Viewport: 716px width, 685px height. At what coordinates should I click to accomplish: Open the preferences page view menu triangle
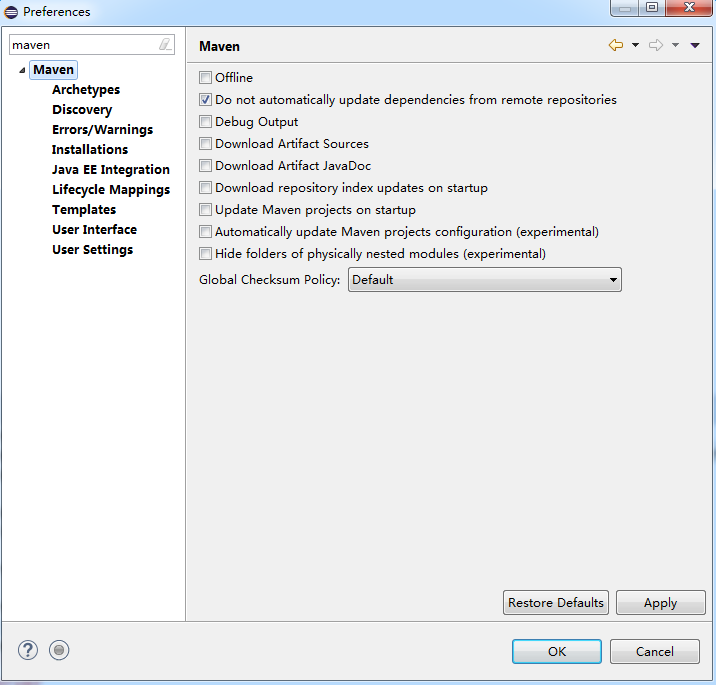click(x=695, y=45)
